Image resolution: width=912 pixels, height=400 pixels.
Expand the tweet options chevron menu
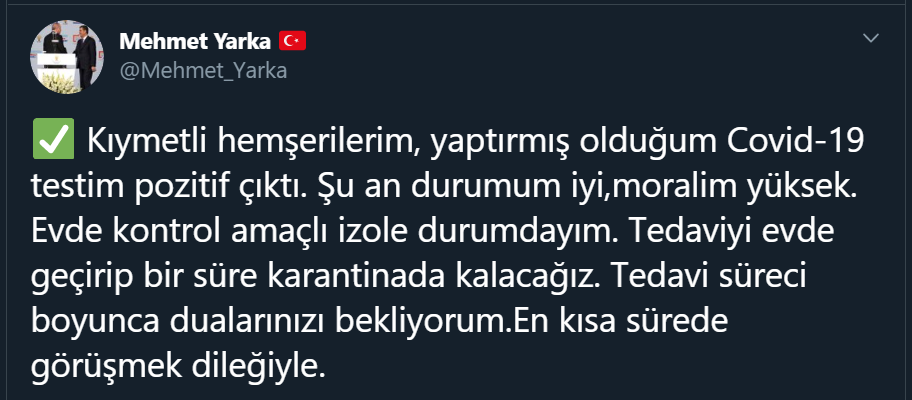871,38
